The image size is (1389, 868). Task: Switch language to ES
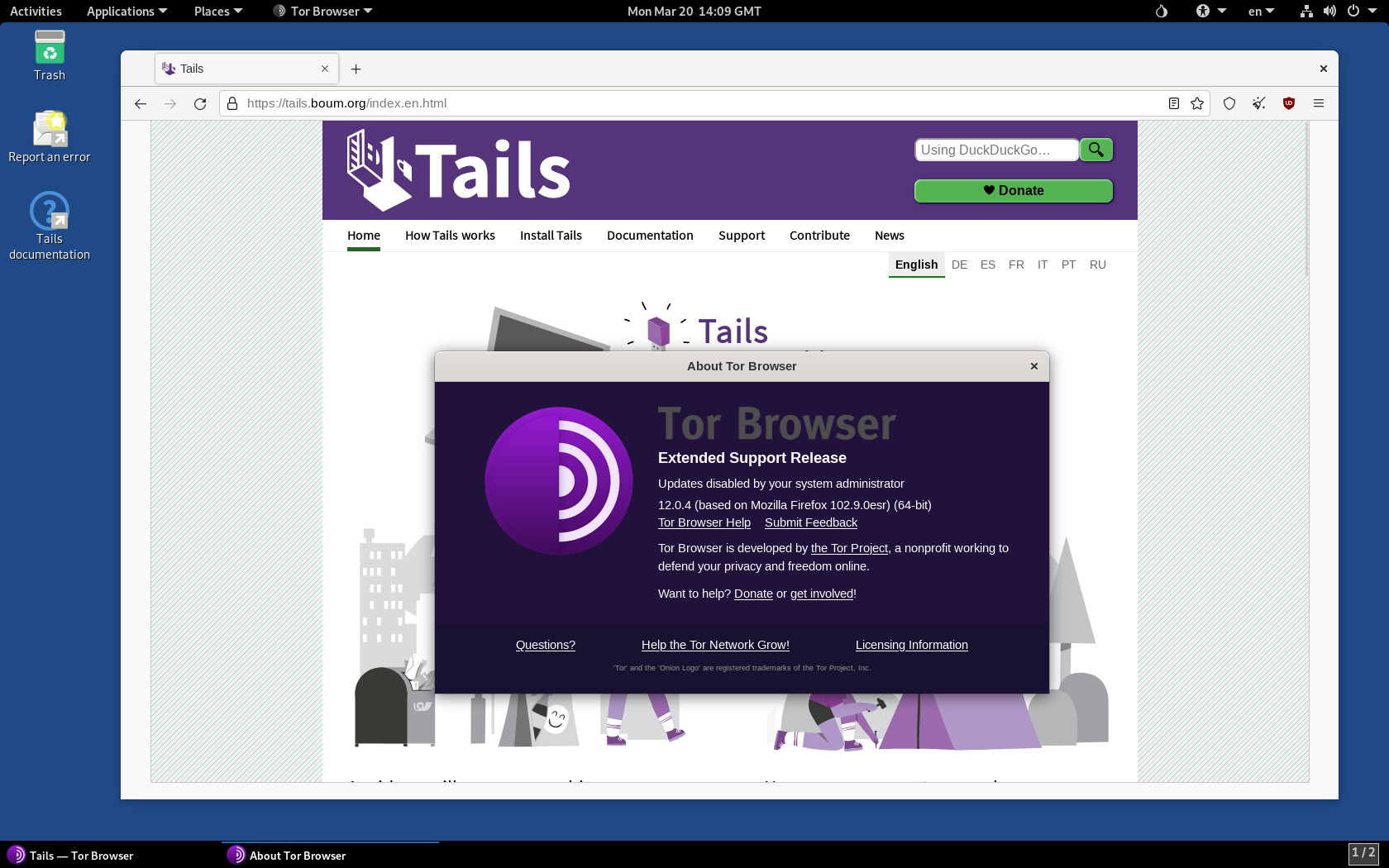pyautogui.click(x=988, y=265)
